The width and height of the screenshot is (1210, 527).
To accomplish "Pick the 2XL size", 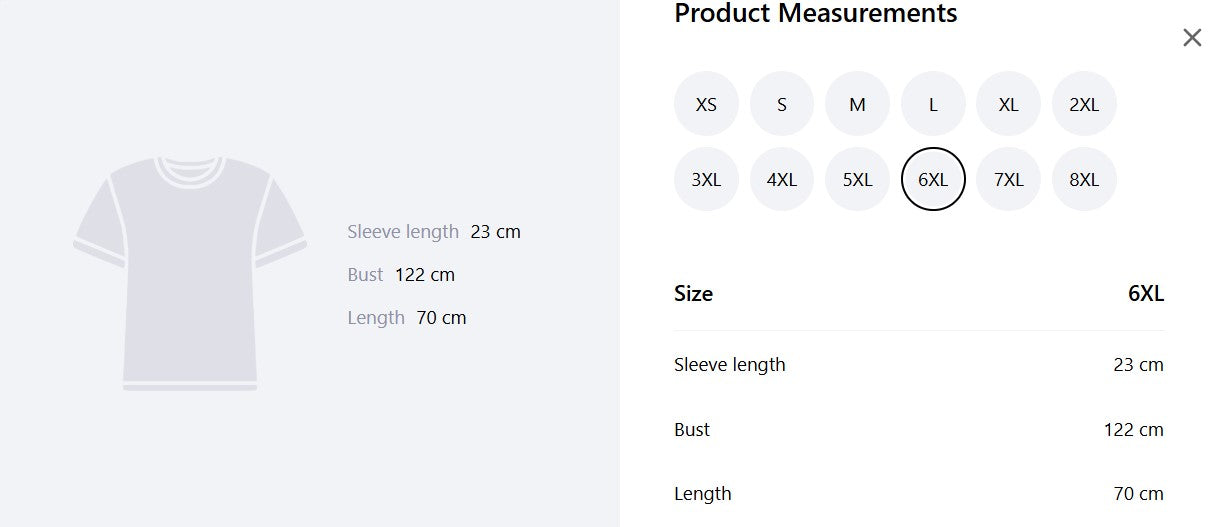I will coord(1084,104).
